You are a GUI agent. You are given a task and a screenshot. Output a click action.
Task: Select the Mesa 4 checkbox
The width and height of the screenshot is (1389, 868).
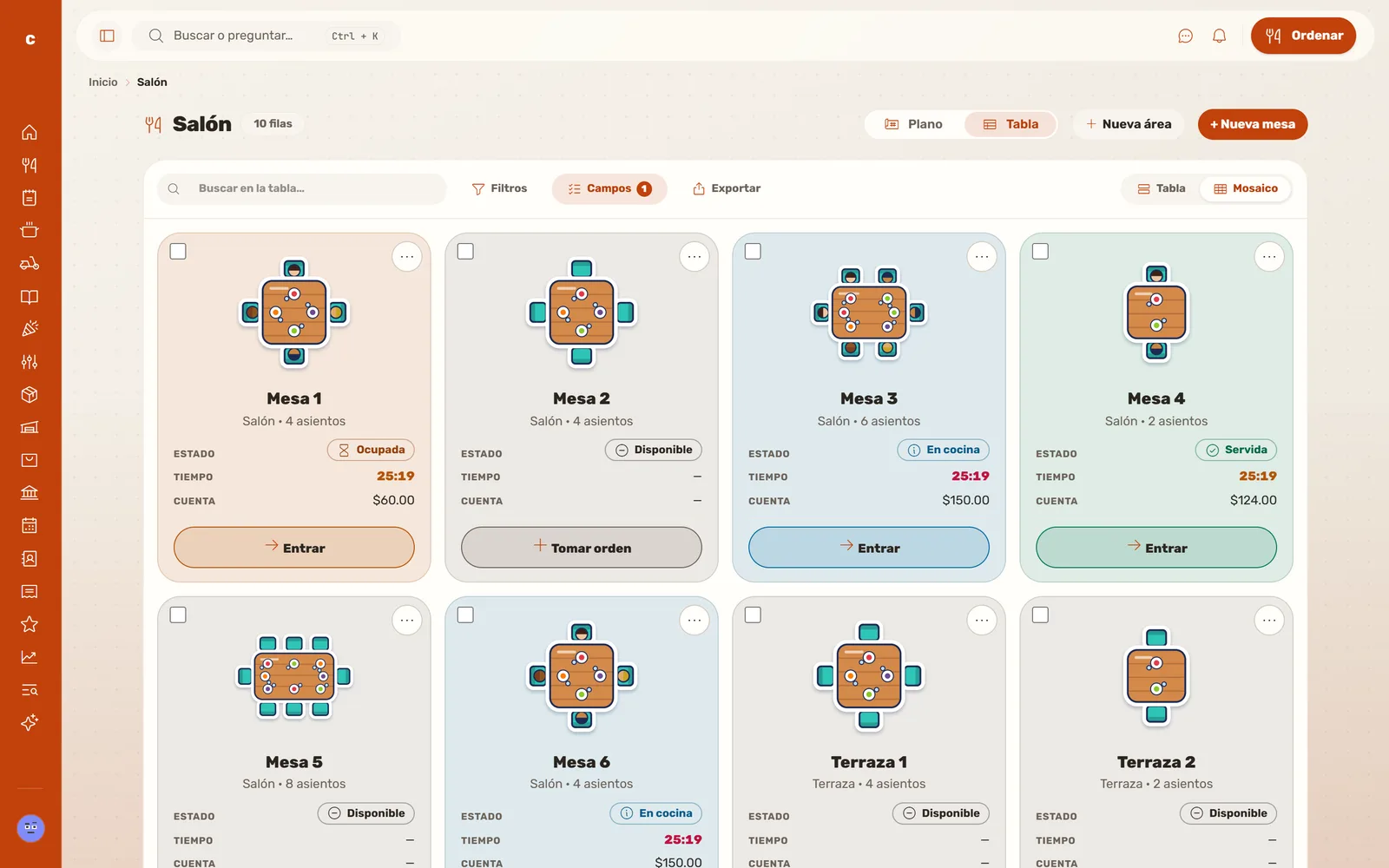click(1040, 252)
